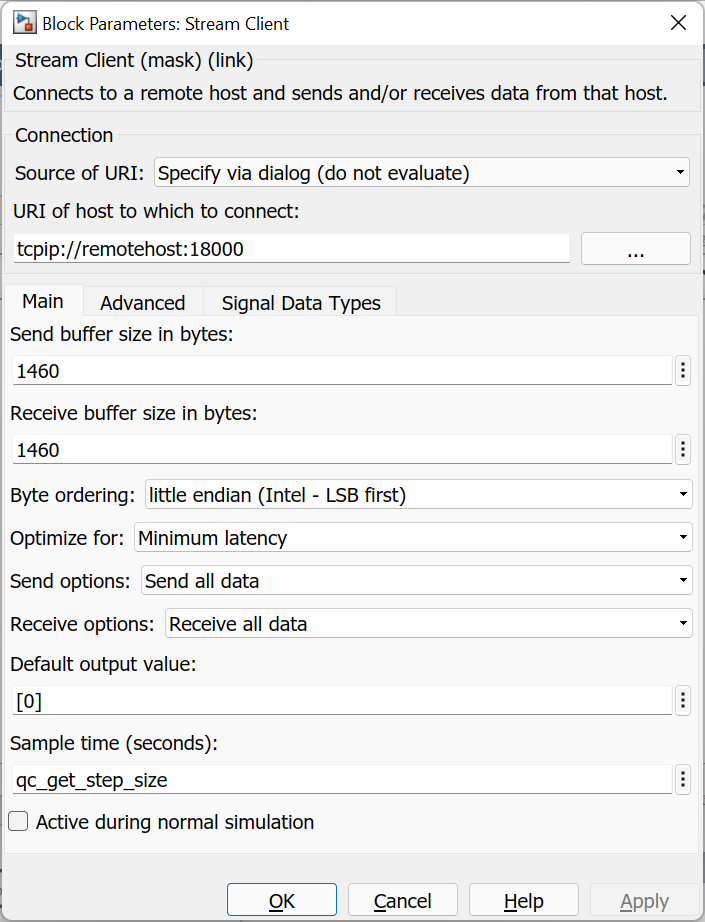Select the Main tab
Viewport: 705px width, 922px height.
pos(43,301)
